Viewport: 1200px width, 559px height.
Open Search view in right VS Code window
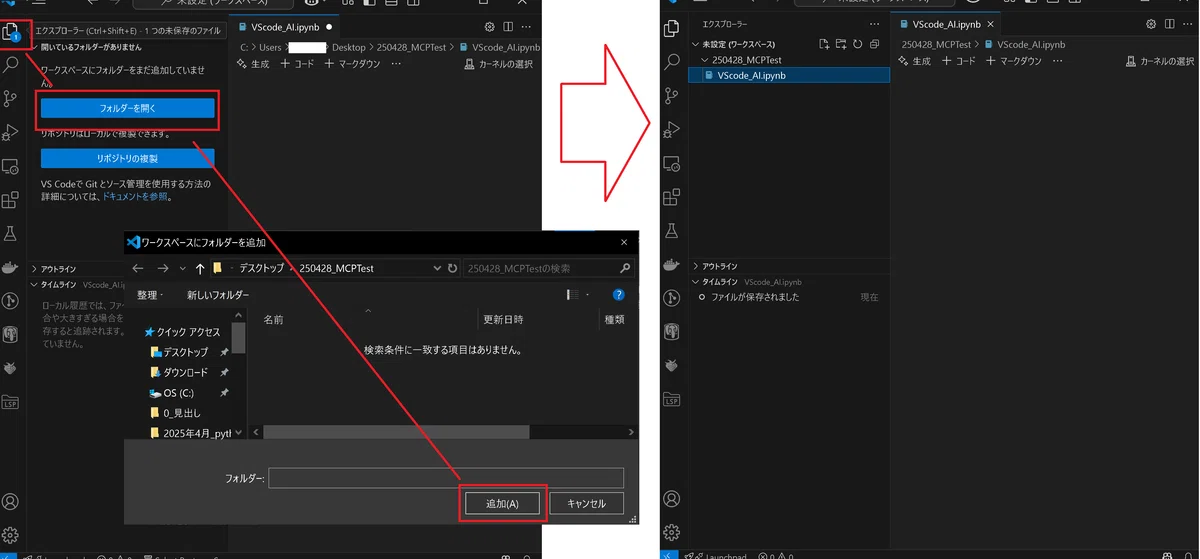pos(672,62)
